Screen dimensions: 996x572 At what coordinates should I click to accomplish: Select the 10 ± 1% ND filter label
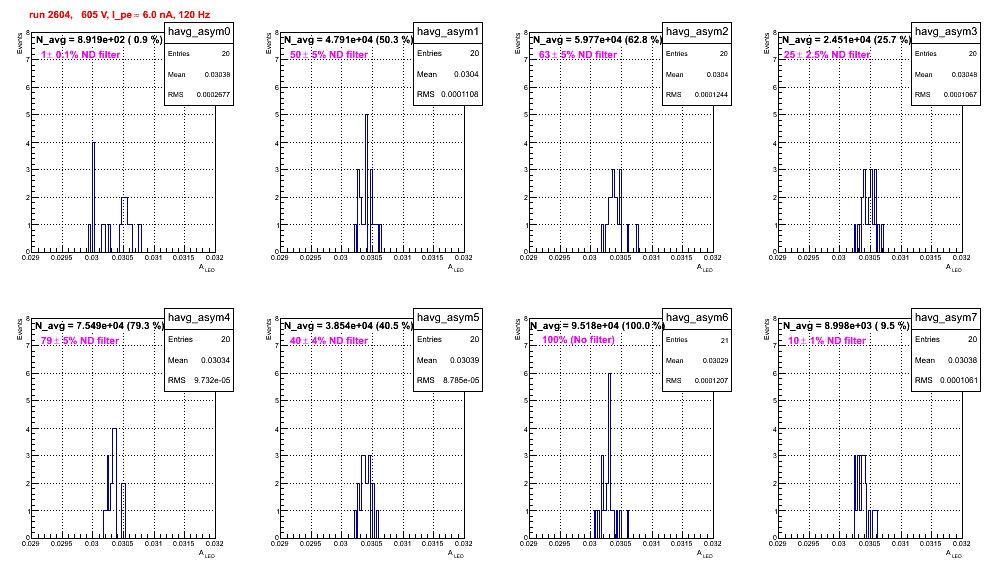(x=827, y=341)
